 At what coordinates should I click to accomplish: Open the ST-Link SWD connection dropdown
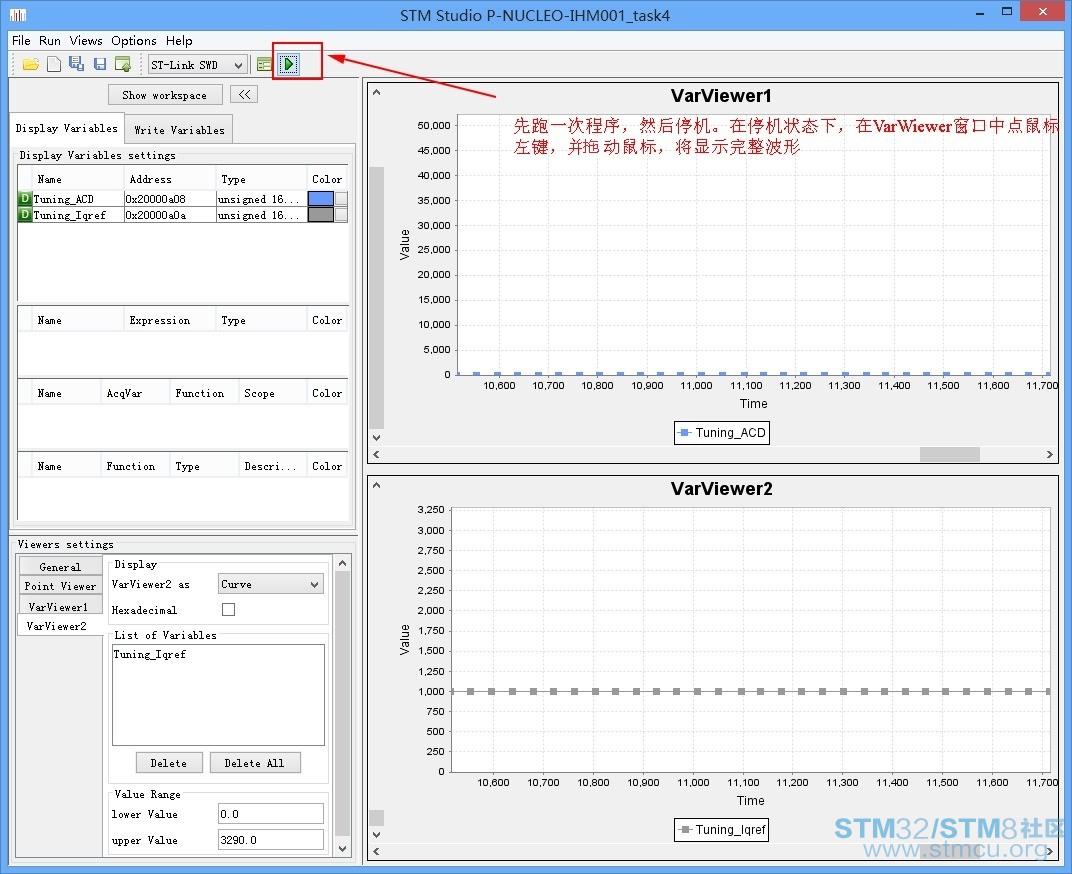(x=198, y=65)
